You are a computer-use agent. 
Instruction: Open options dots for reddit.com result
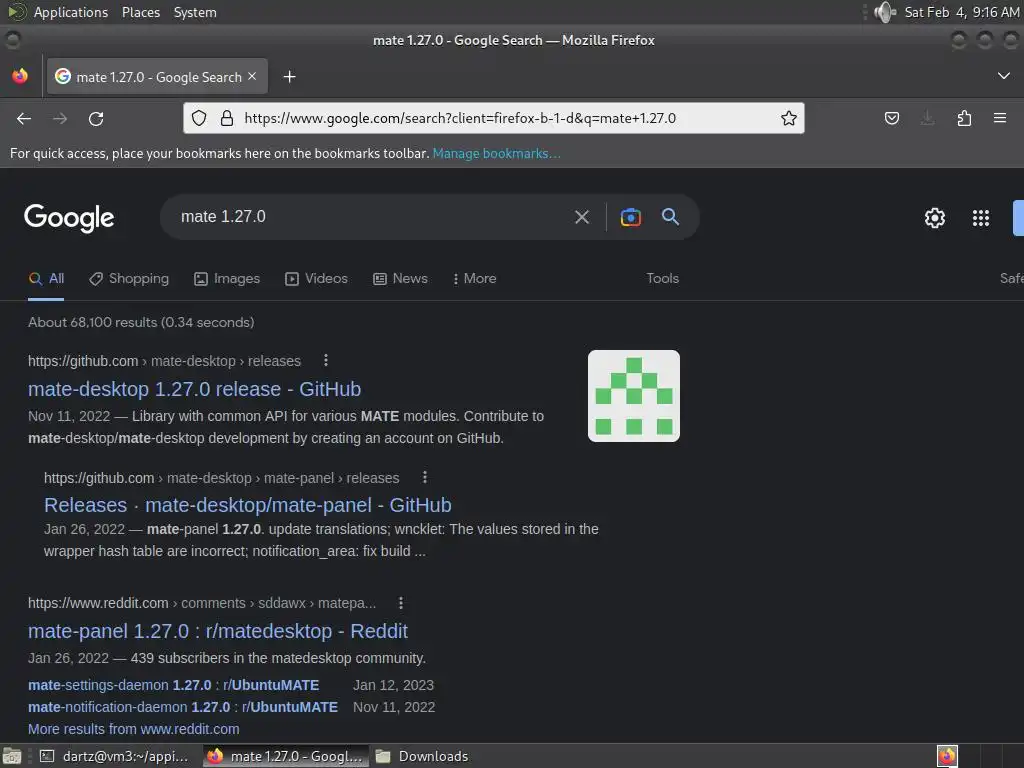click(x=400, y=603)
